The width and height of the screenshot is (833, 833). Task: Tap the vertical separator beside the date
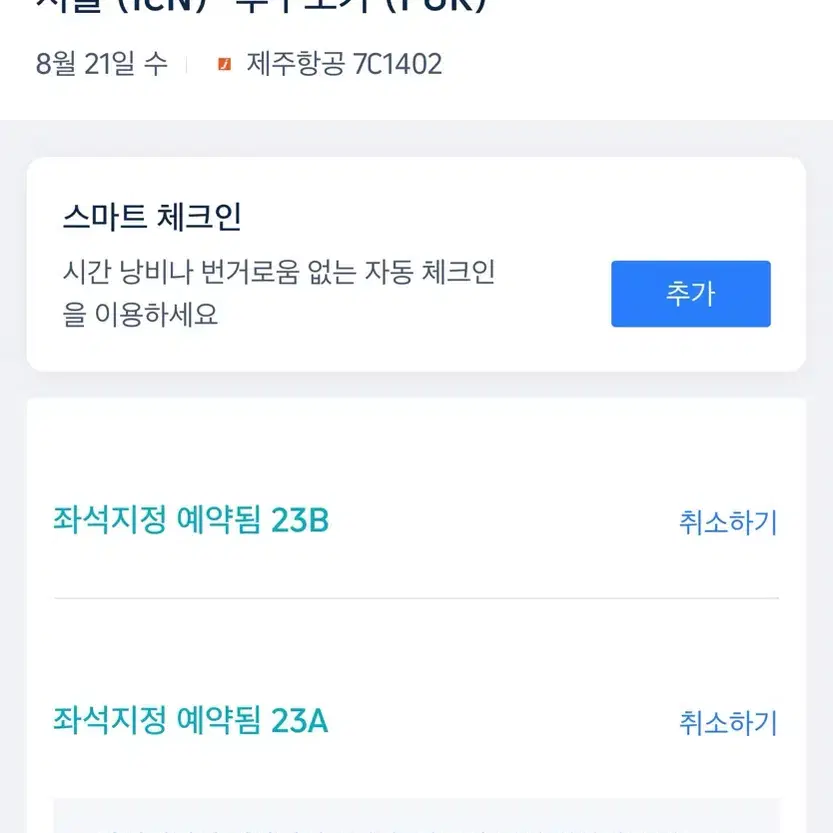coord(186,65)
